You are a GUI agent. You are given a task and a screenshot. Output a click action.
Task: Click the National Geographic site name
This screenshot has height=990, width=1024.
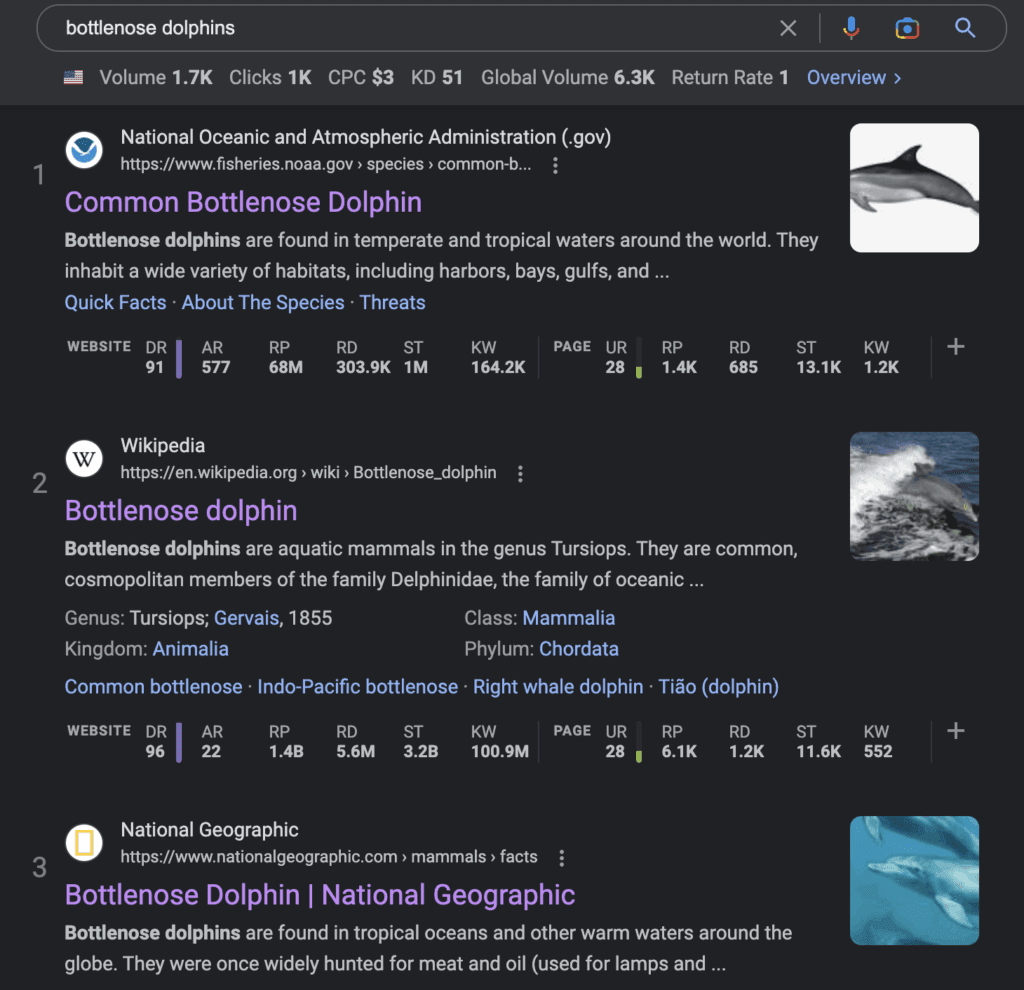[x=210, y=829]
